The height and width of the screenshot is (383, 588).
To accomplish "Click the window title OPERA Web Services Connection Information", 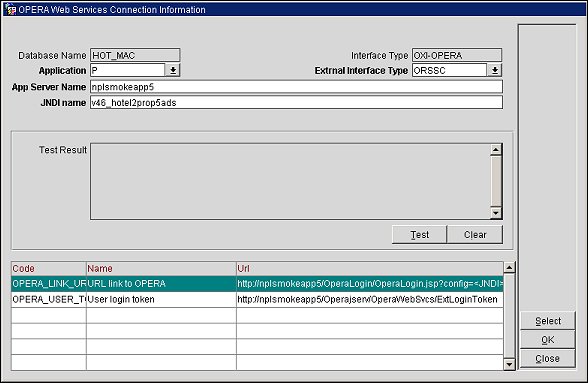I will 112,9.
